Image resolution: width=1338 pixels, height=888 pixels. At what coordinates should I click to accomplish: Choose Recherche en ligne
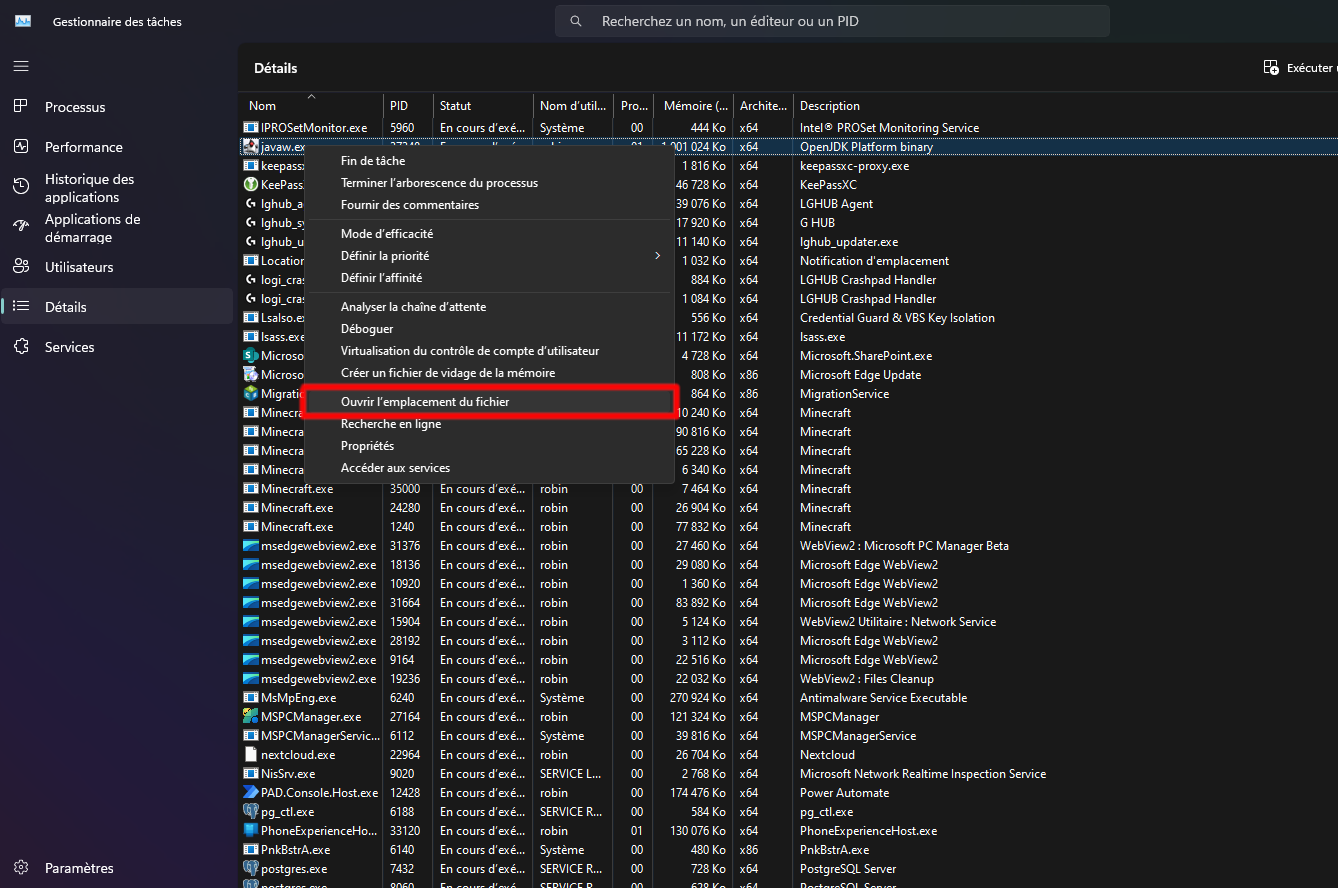(x=489, y=424)
